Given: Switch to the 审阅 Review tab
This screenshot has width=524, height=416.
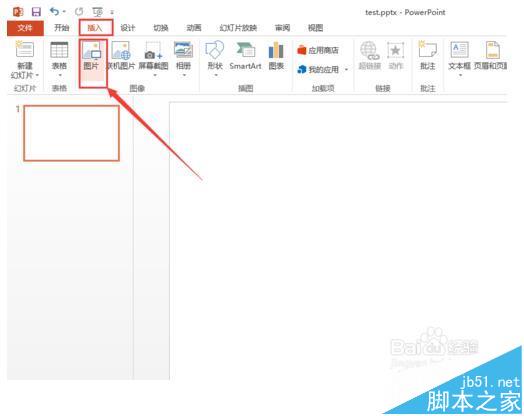Looking at the screenshot, I should click(x=282, y=28).
